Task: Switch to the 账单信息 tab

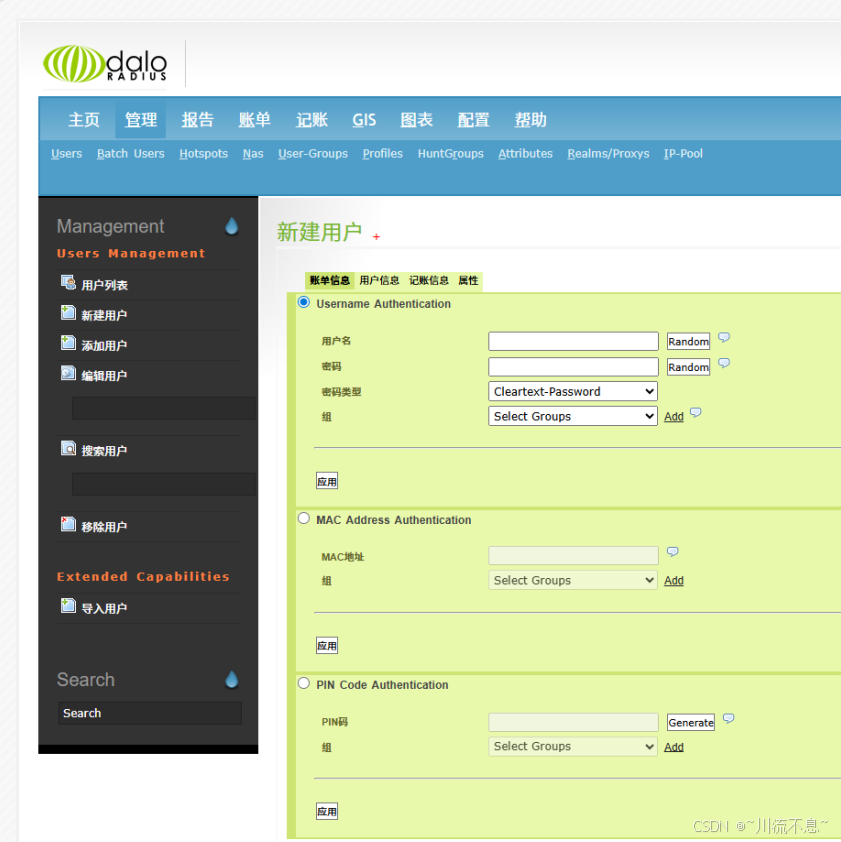Action: pos(330,280)
